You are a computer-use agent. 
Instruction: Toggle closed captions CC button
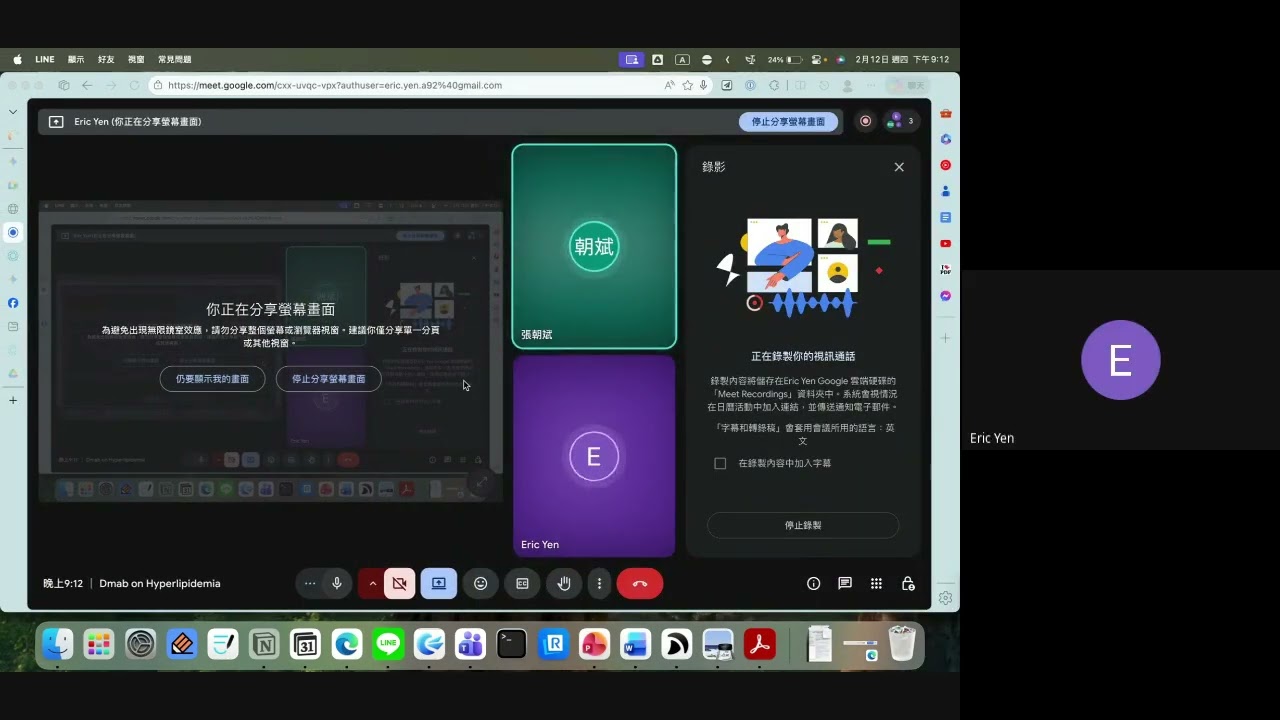[522, 583]
